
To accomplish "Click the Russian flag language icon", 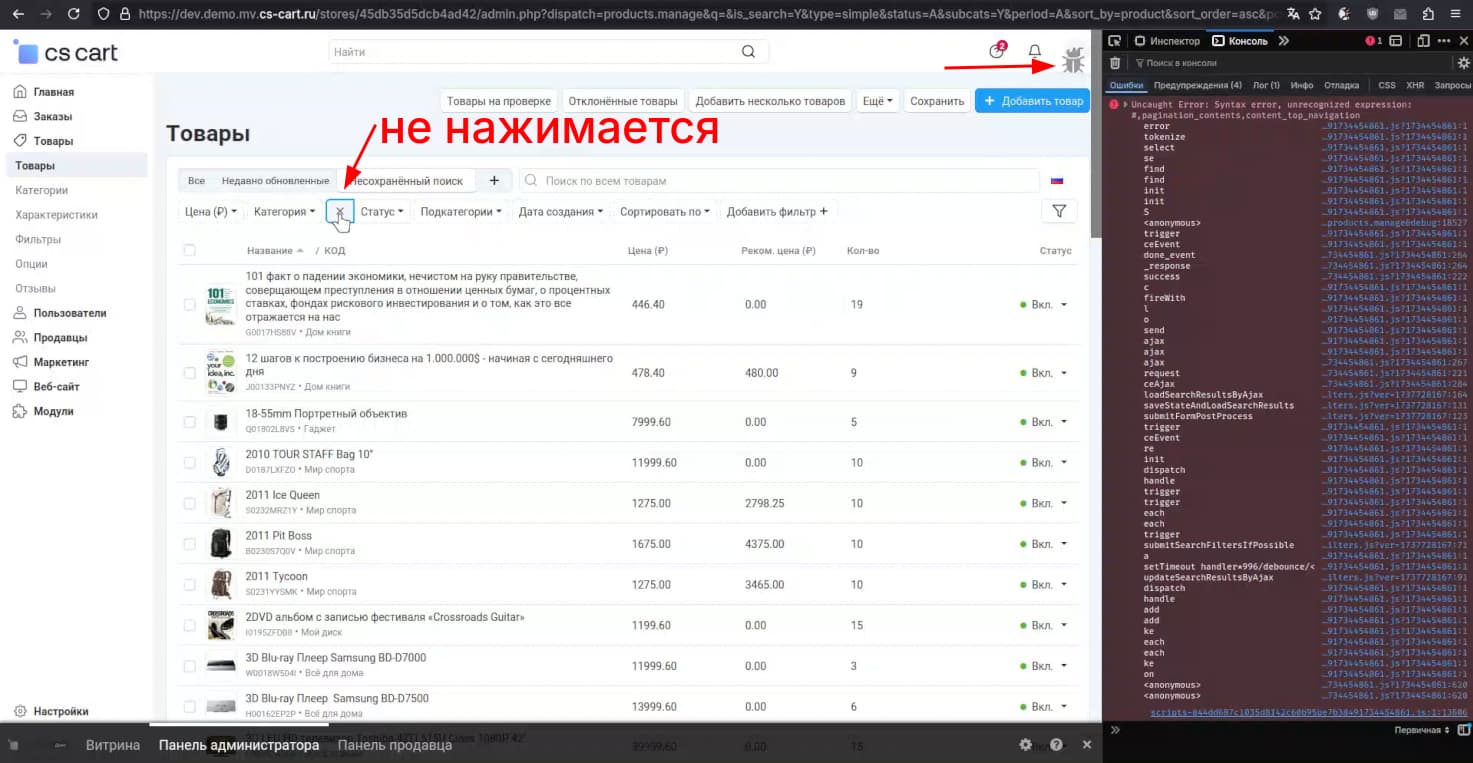I will pos(1057,181).
